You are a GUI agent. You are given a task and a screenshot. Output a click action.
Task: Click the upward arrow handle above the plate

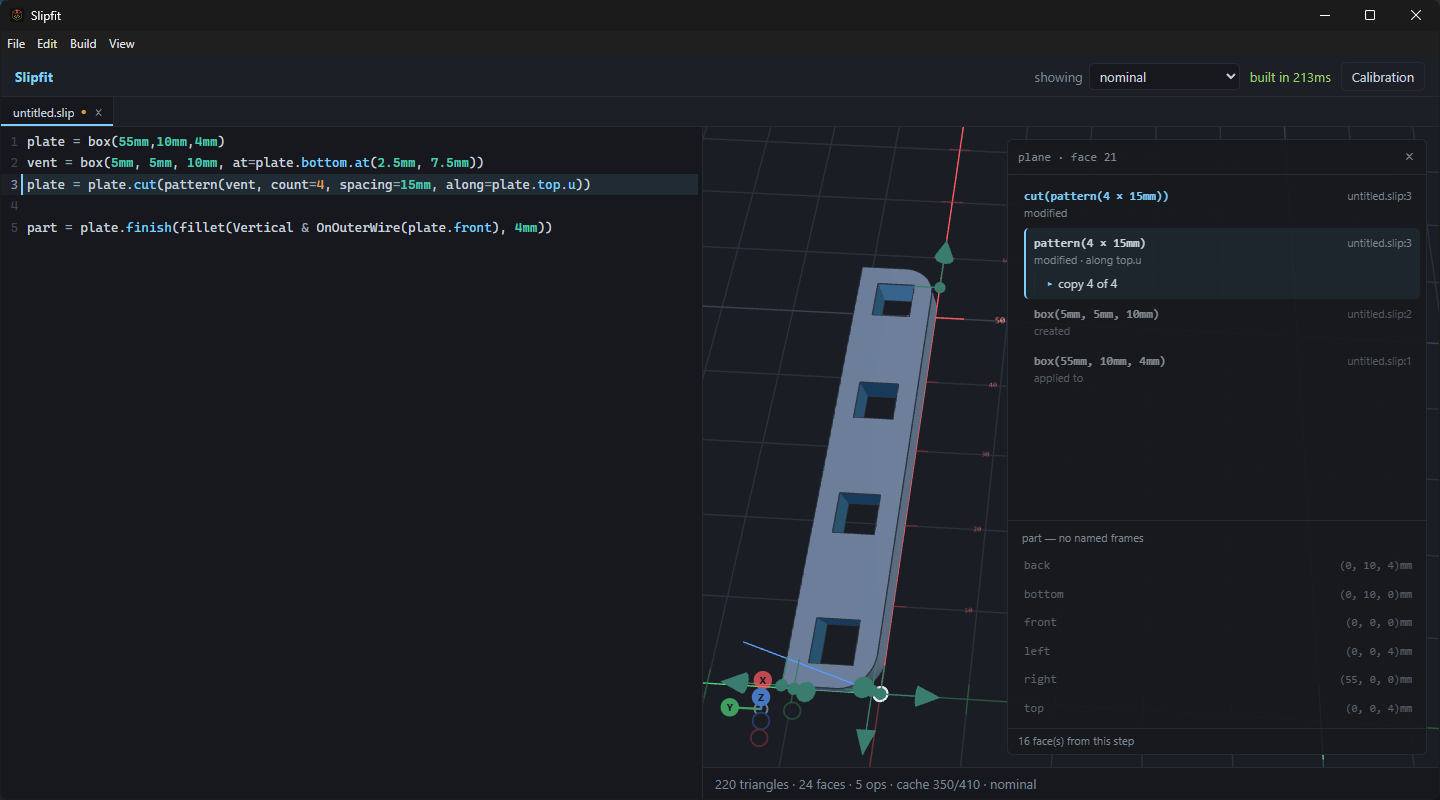pyautogui.click(x=943, y=254)
